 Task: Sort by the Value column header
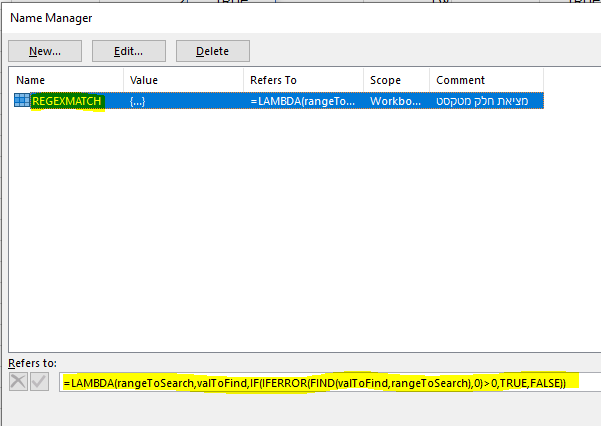(184, 80)
